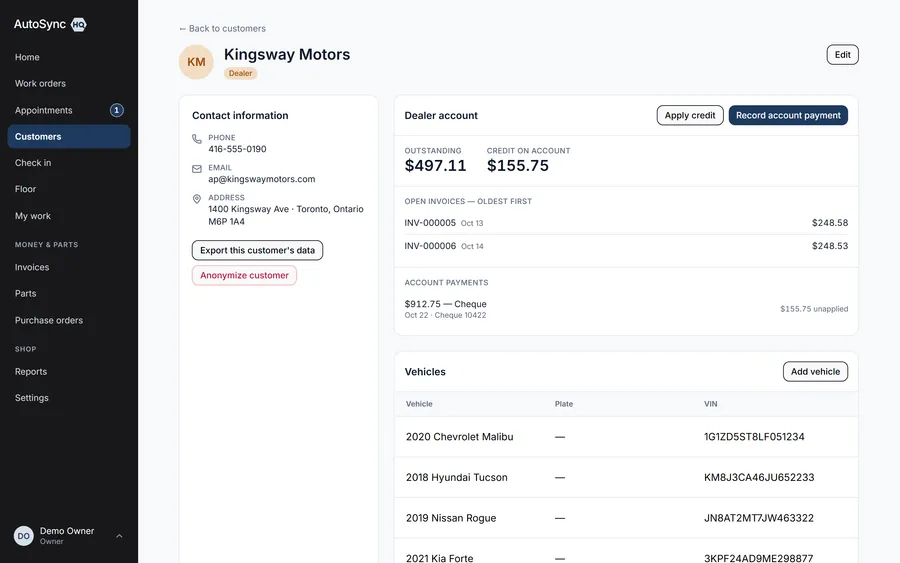Click the Add vehicle button
The width and height of the screenshot is (900, 563).
point(815,371)
